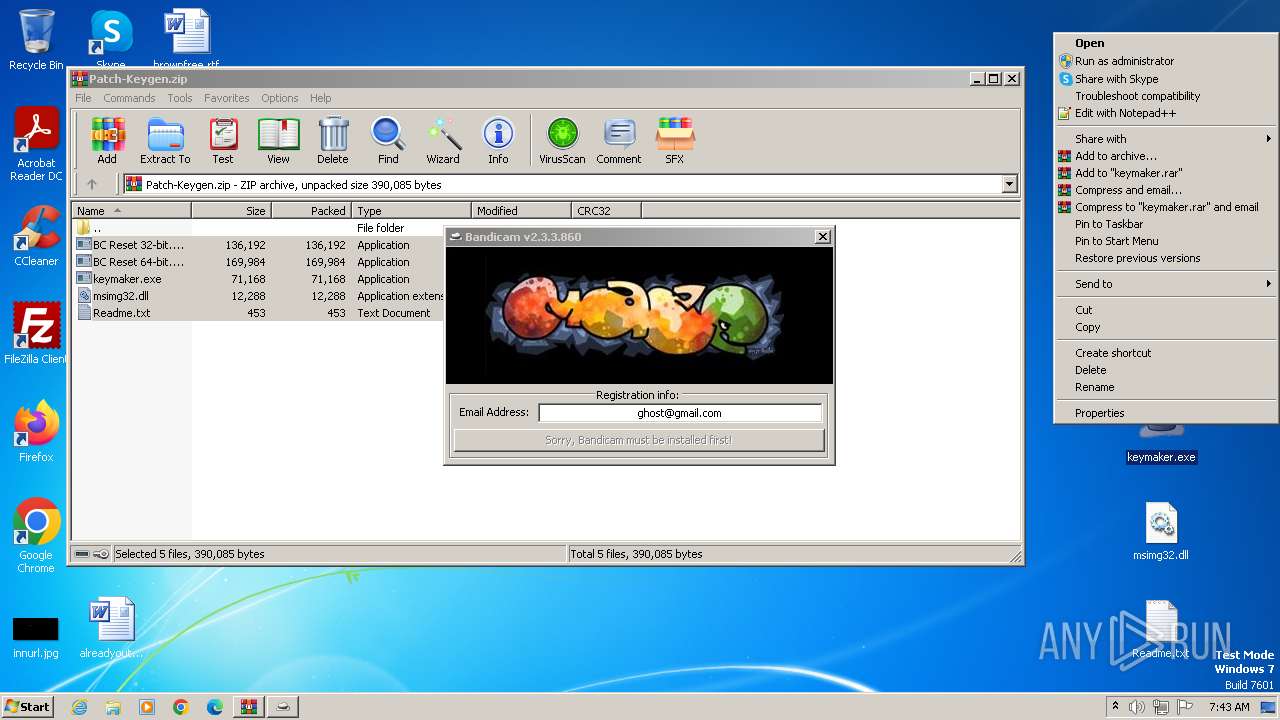The width and height of the screenshot is (1280, 720).
Task: Select CCleaner desktop icon
Action: 36,236
